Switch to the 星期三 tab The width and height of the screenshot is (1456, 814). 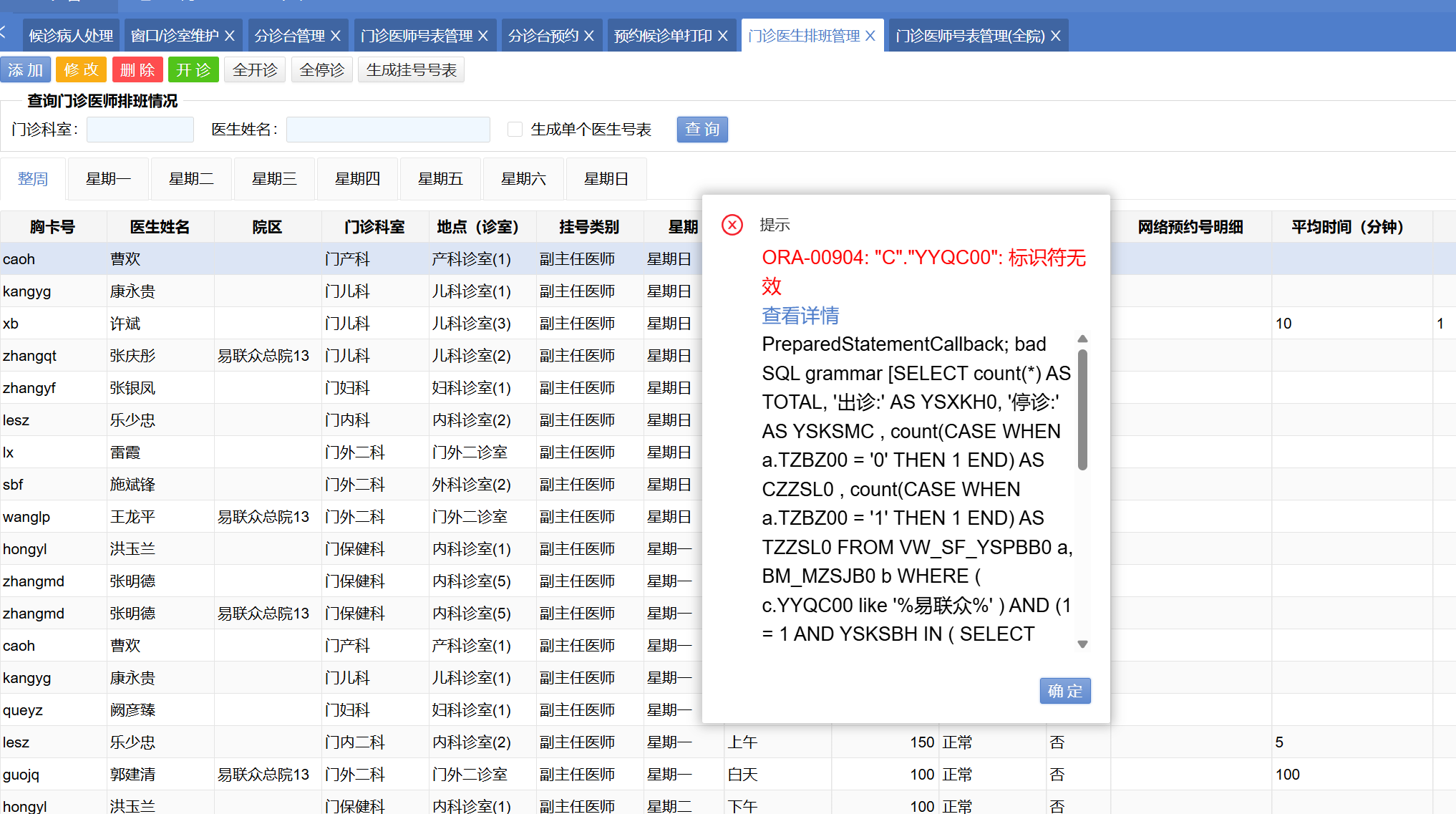tap(274, 179)
